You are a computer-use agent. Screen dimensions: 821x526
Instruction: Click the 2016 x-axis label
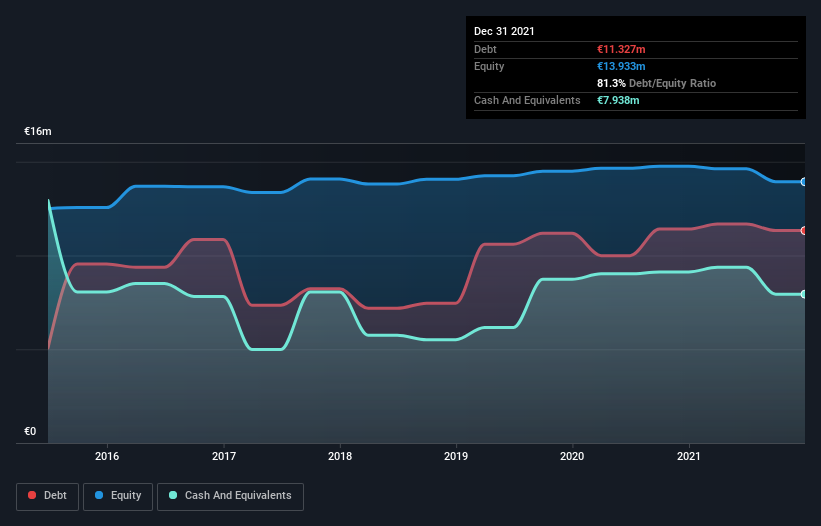(107, 456)
